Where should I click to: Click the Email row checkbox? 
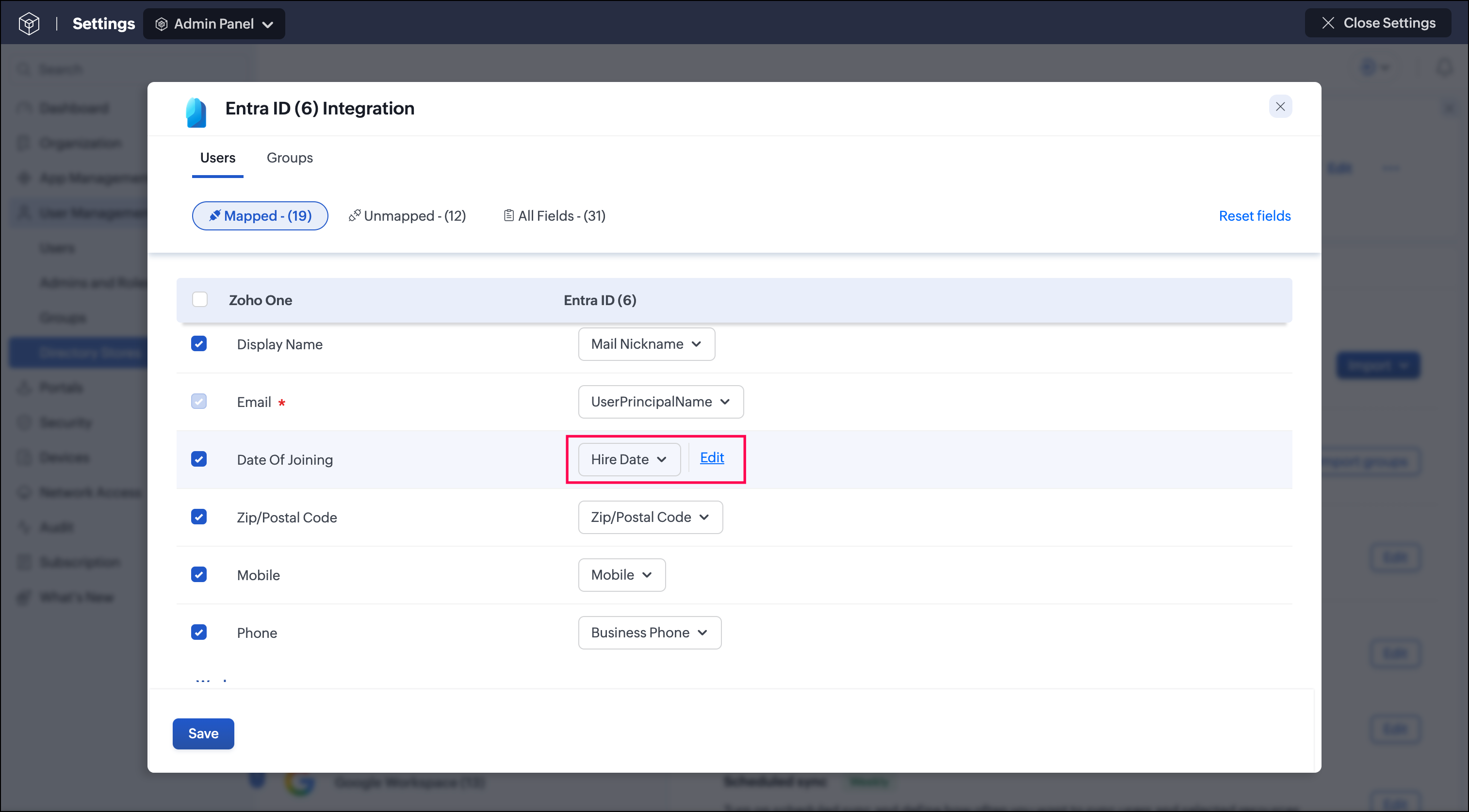point(198,402)
